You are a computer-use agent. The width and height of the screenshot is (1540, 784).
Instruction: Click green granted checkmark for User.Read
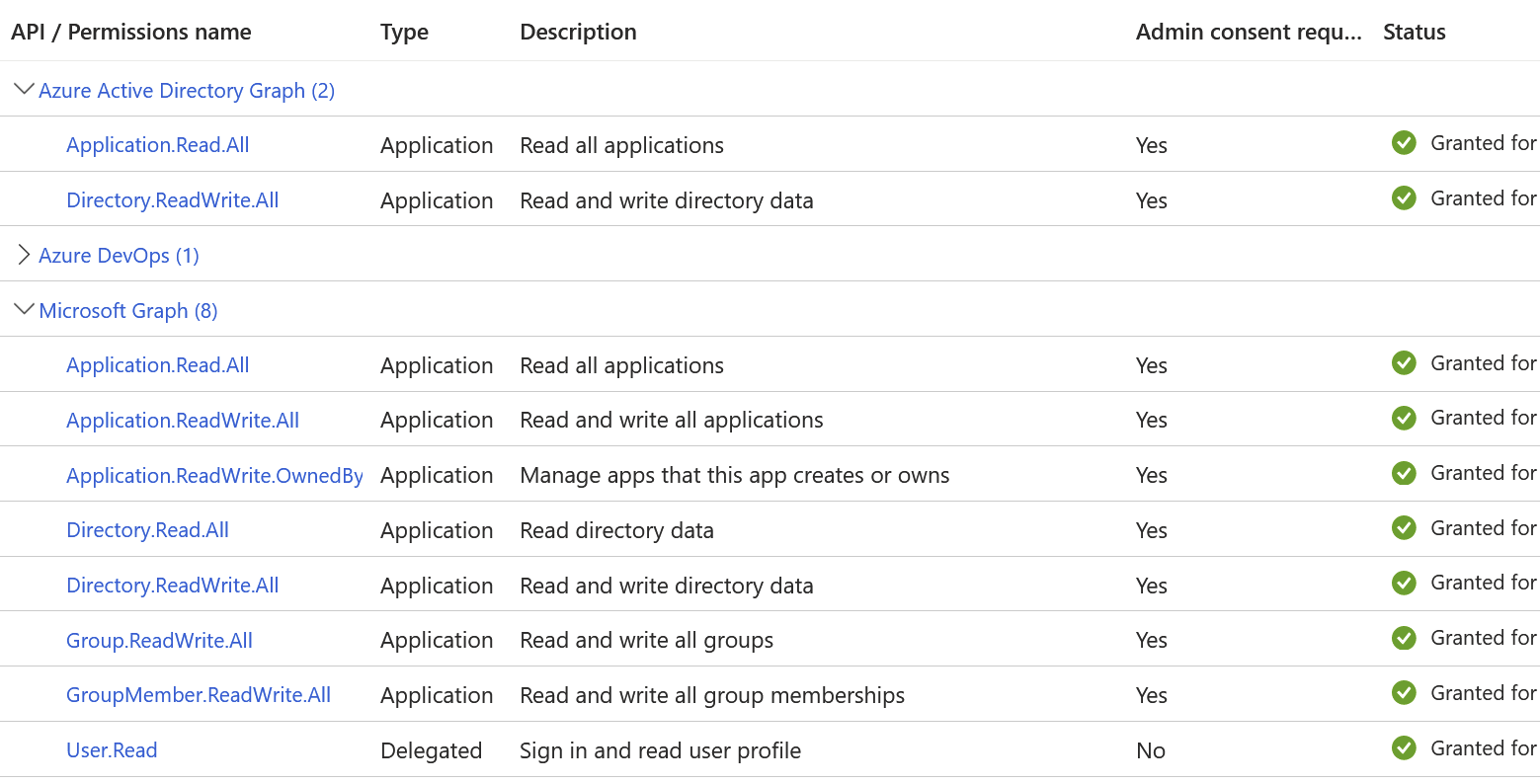point(1404,748)
